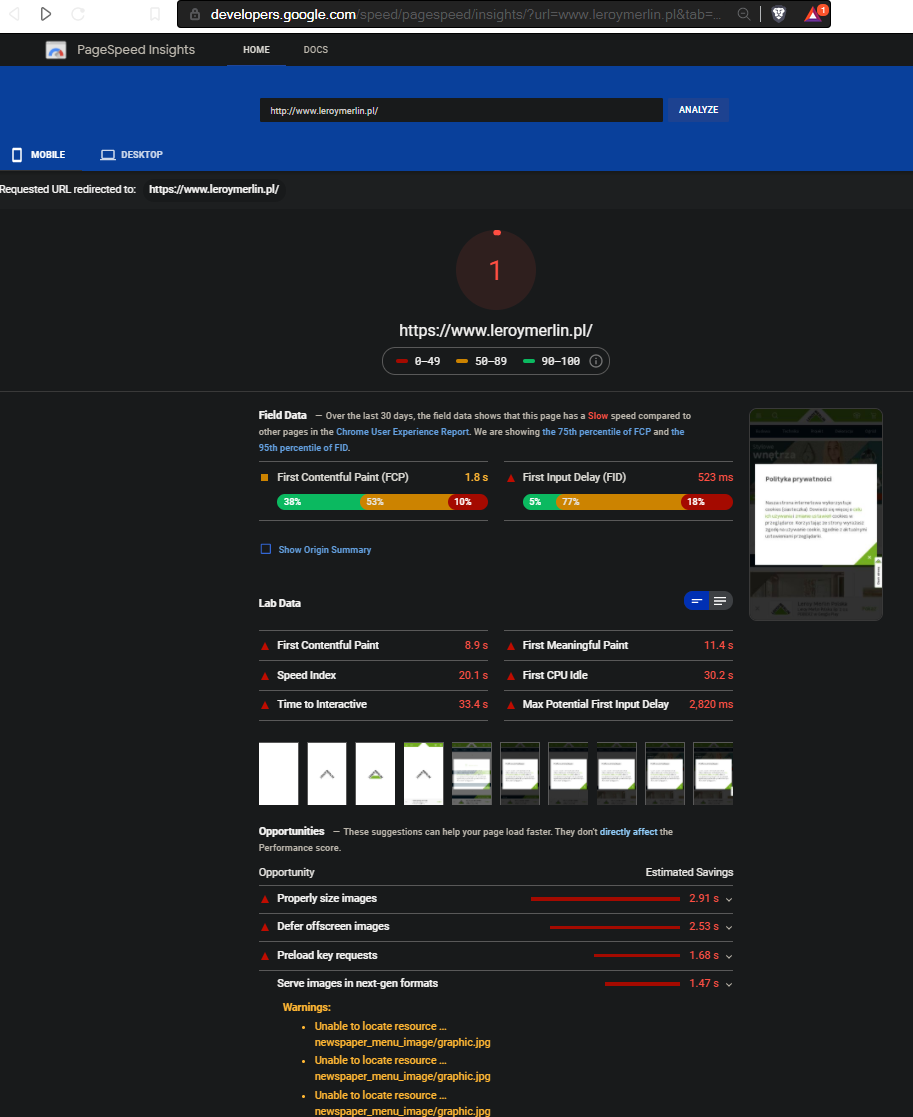Click the performance score gauge showing 1
The width and height of the screenshot is (913, 1117).
tap(495, 270)
